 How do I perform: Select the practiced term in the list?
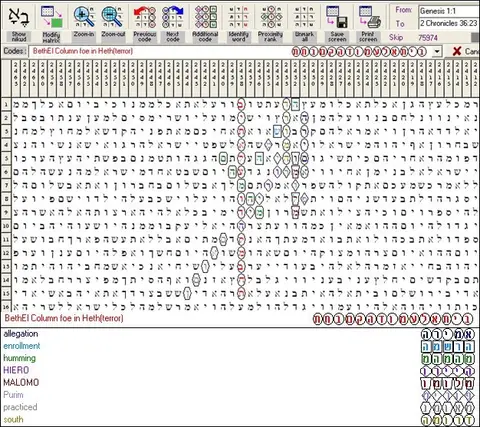(x=20, y=407)
